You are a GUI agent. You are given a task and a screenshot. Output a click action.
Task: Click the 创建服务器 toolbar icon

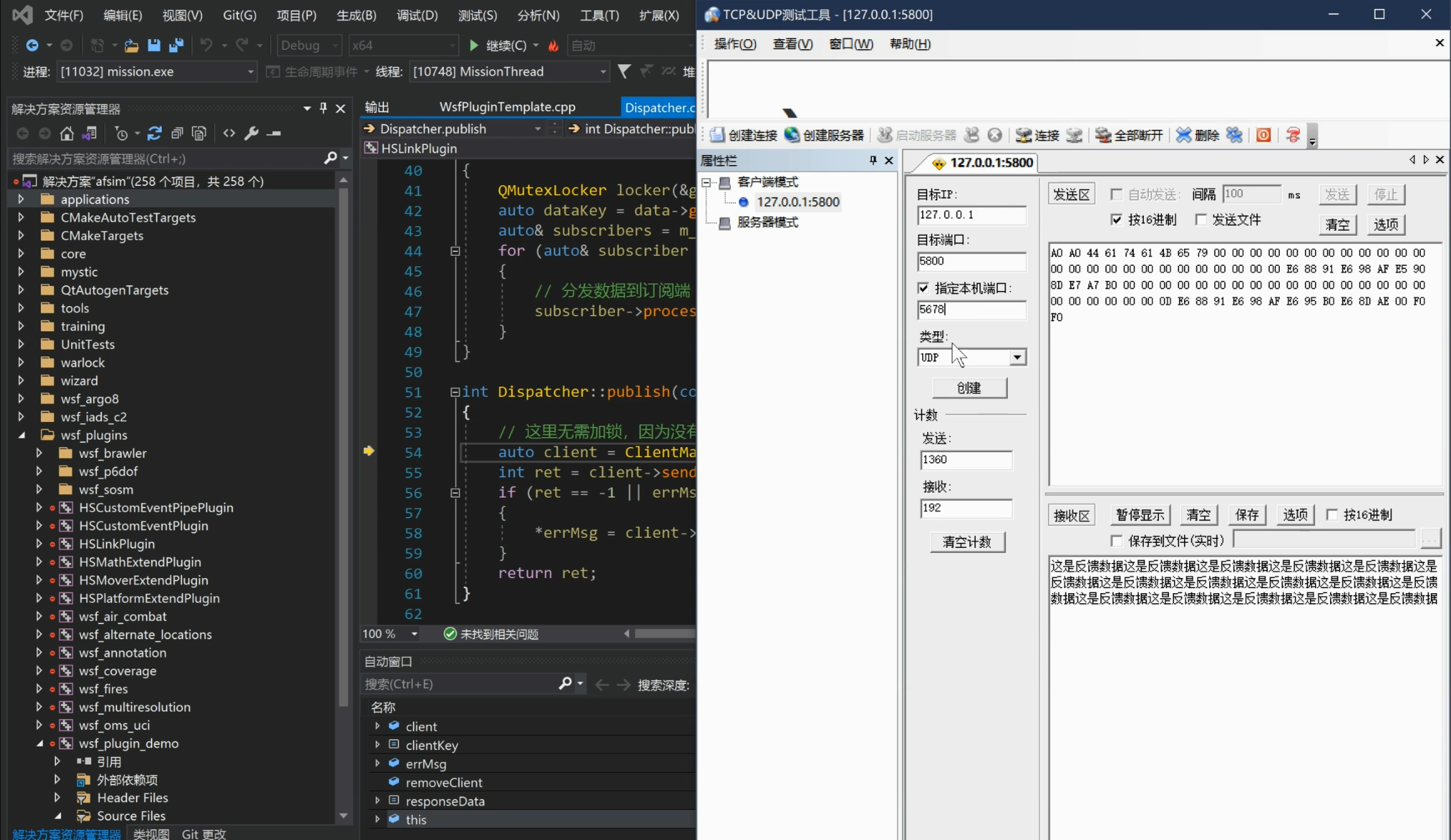792,135
